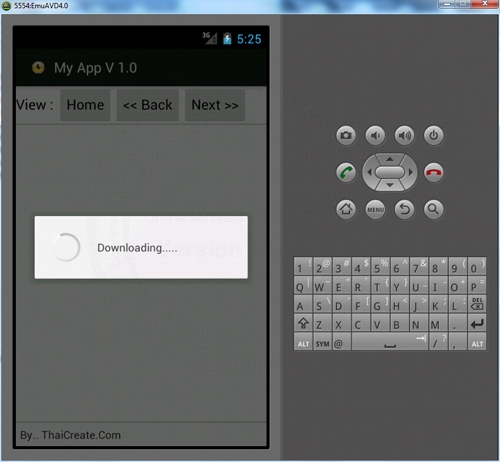Click the SYM key on the keyboard

pos(322,342)
